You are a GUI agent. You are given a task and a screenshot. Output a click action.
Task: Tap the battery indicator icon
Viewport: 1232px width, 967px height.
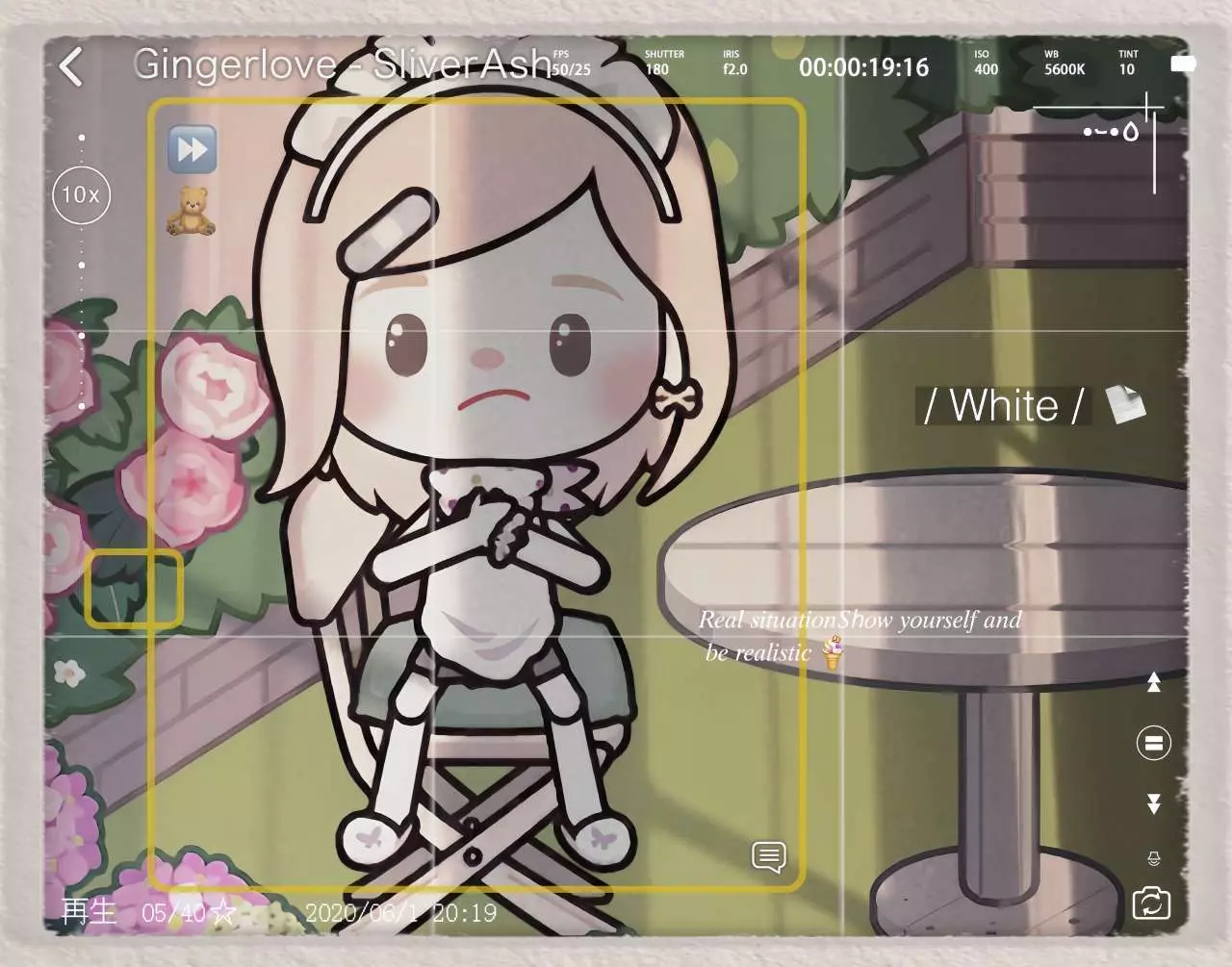click(1183, 64)
